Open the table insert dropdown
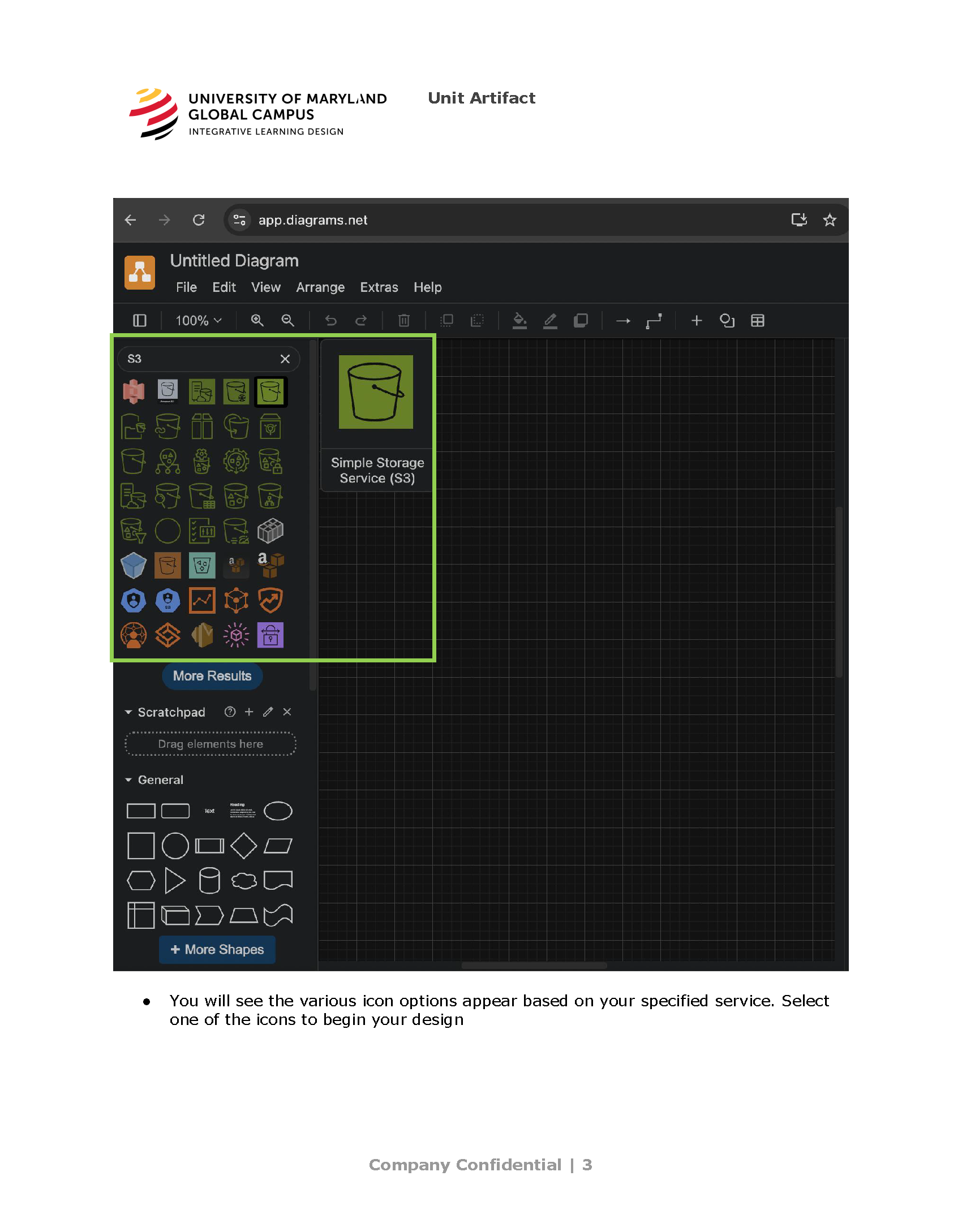 758,321
